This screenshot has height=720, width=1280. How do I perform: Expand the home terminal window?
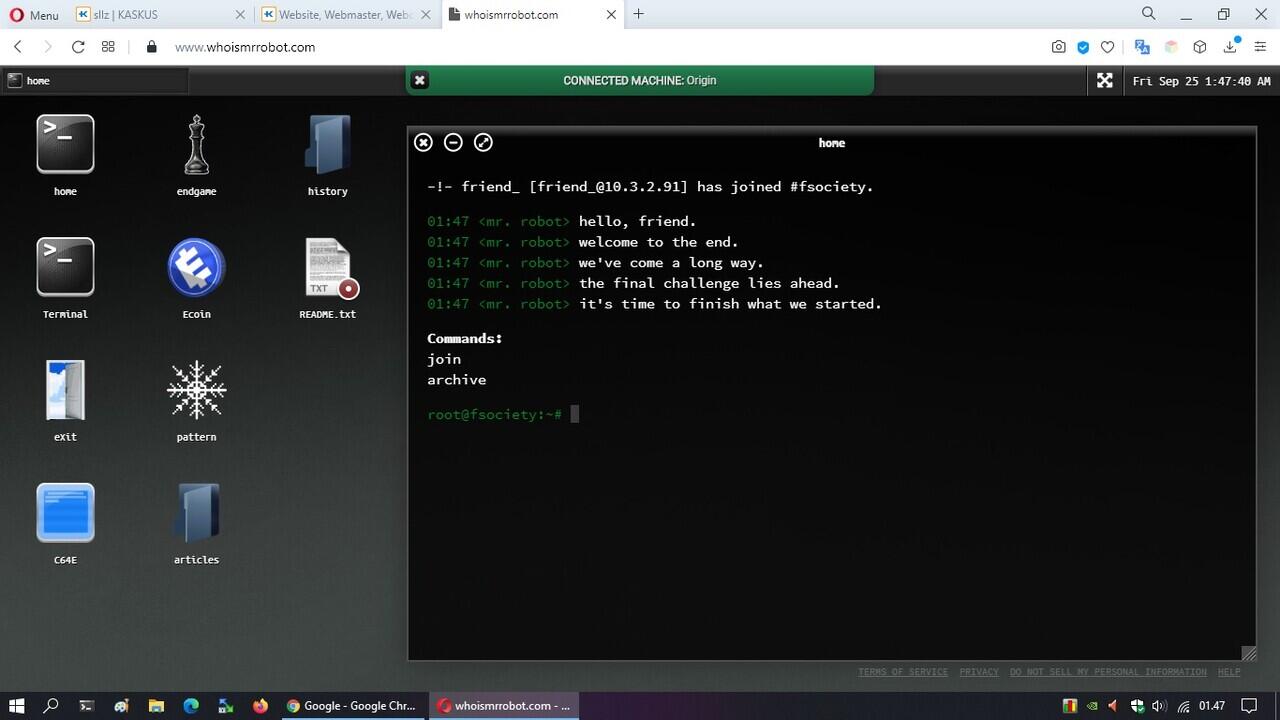(483, 143)
